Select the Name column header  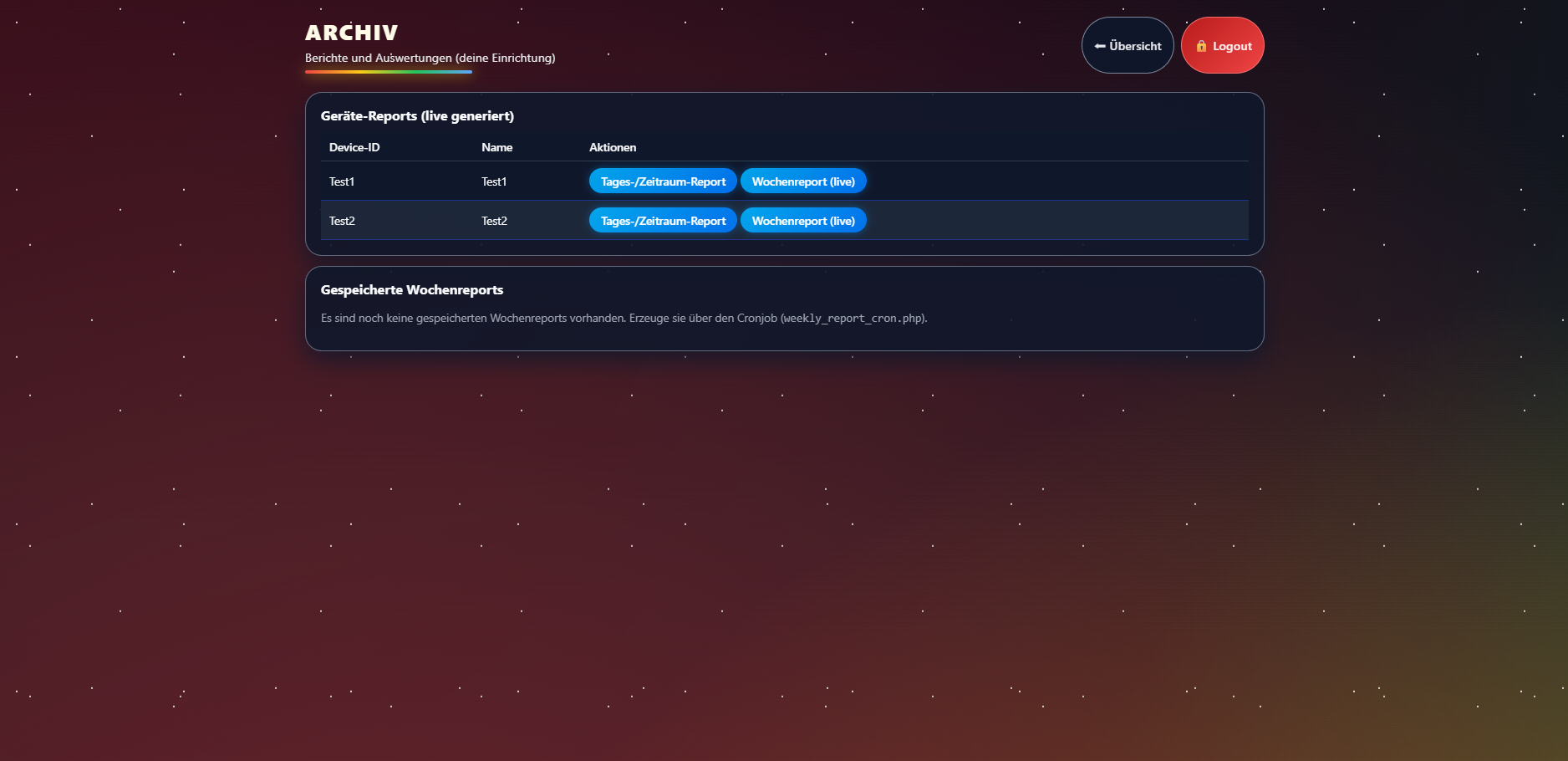point(496,147)
